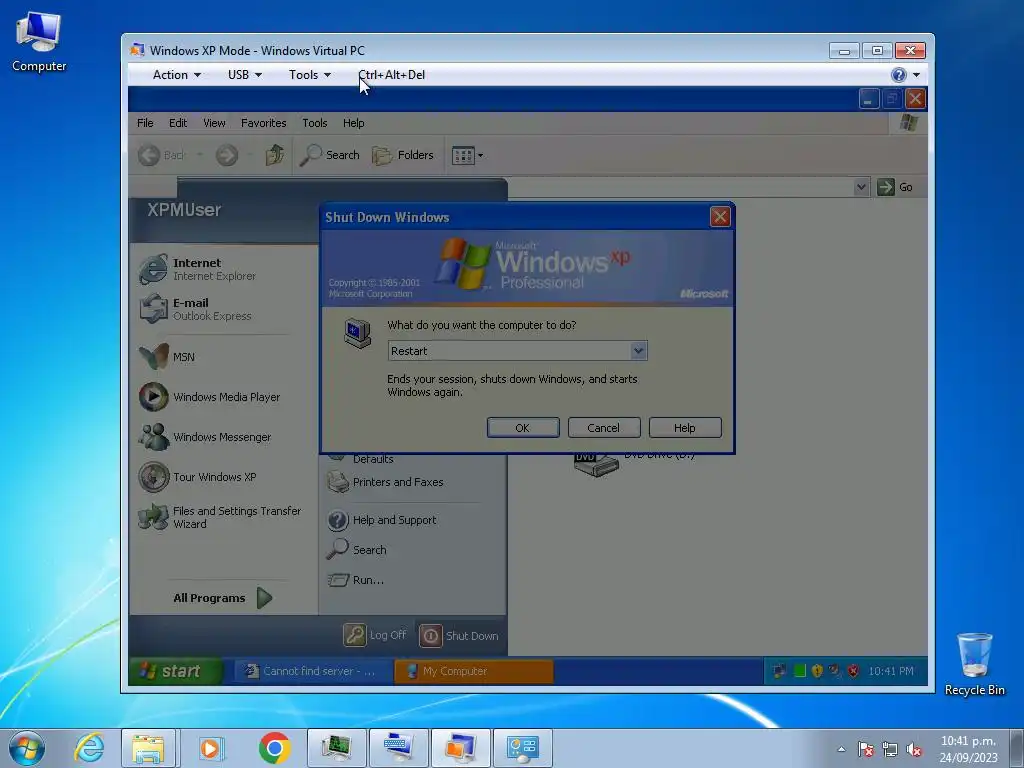Viewport: 1024px width, 768px height.
Task: Open the media player taskbar icon
Action: [210, 748]
